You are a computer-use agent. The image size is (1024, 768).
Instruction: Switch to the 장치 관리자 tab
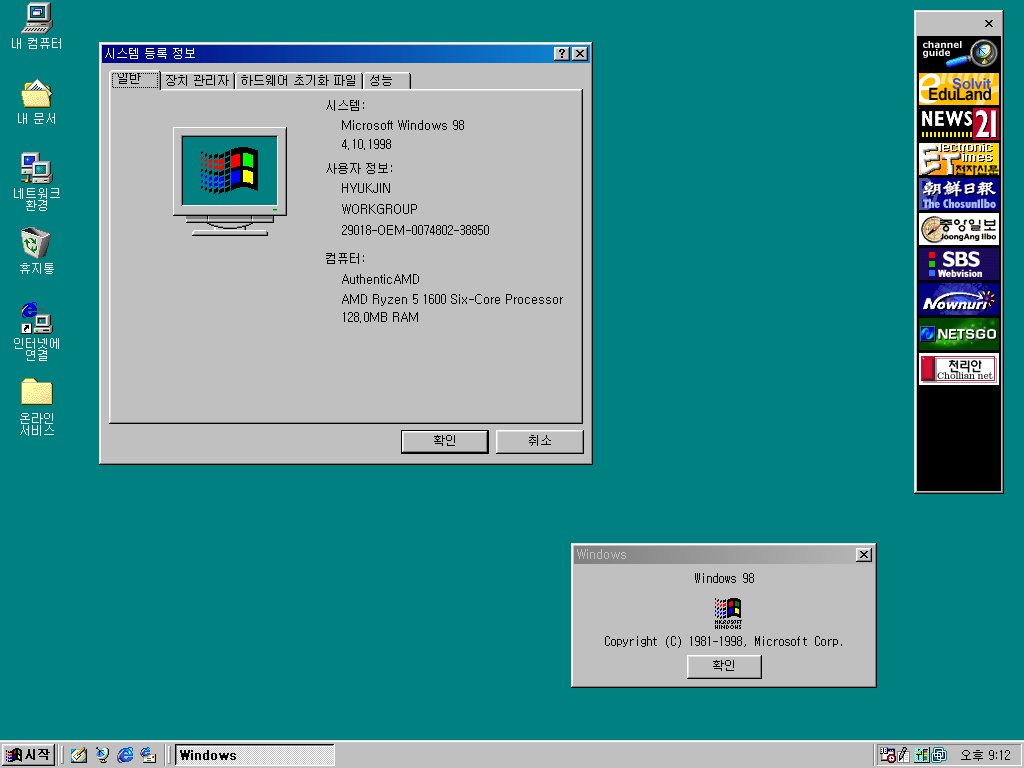coord(197,80)
